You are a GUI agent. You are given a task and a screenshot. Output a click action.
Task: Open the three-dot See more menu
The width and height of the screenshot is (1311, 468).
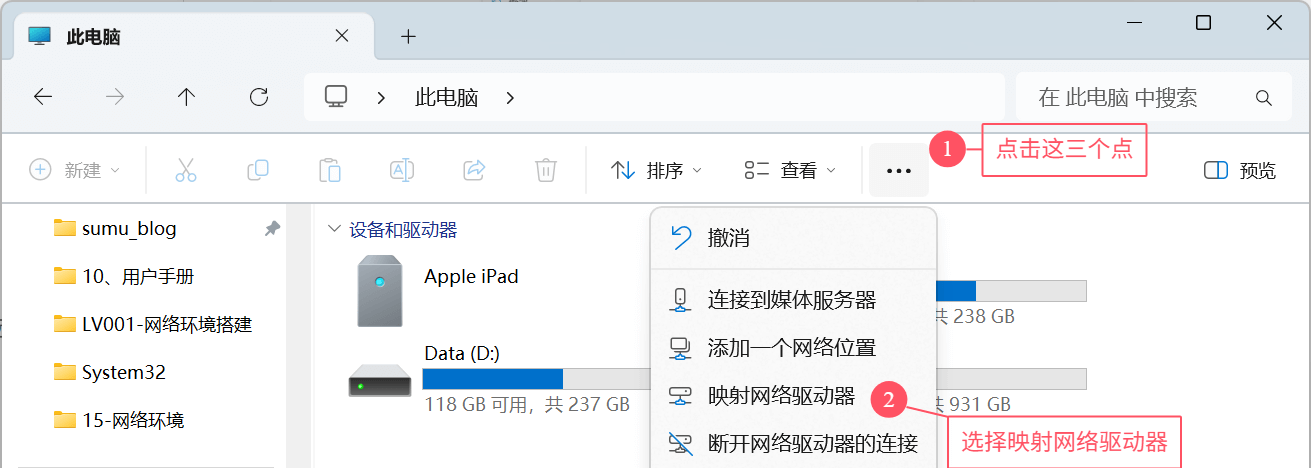coord(899,170)
